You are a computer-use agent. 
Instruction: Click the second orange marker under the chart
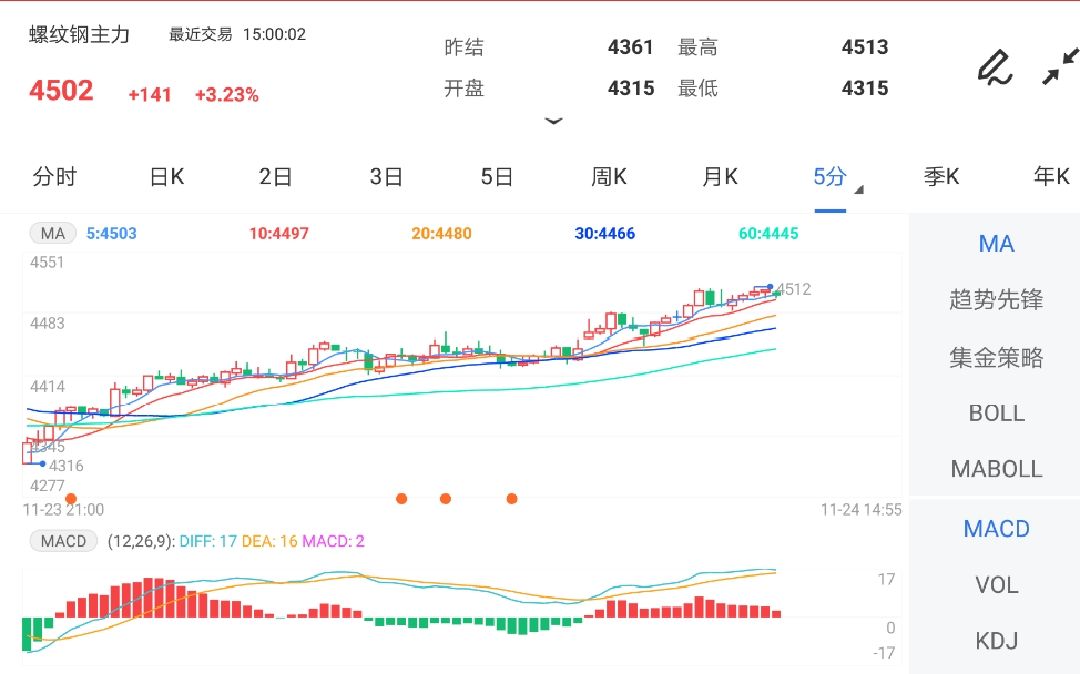[402, 498]
